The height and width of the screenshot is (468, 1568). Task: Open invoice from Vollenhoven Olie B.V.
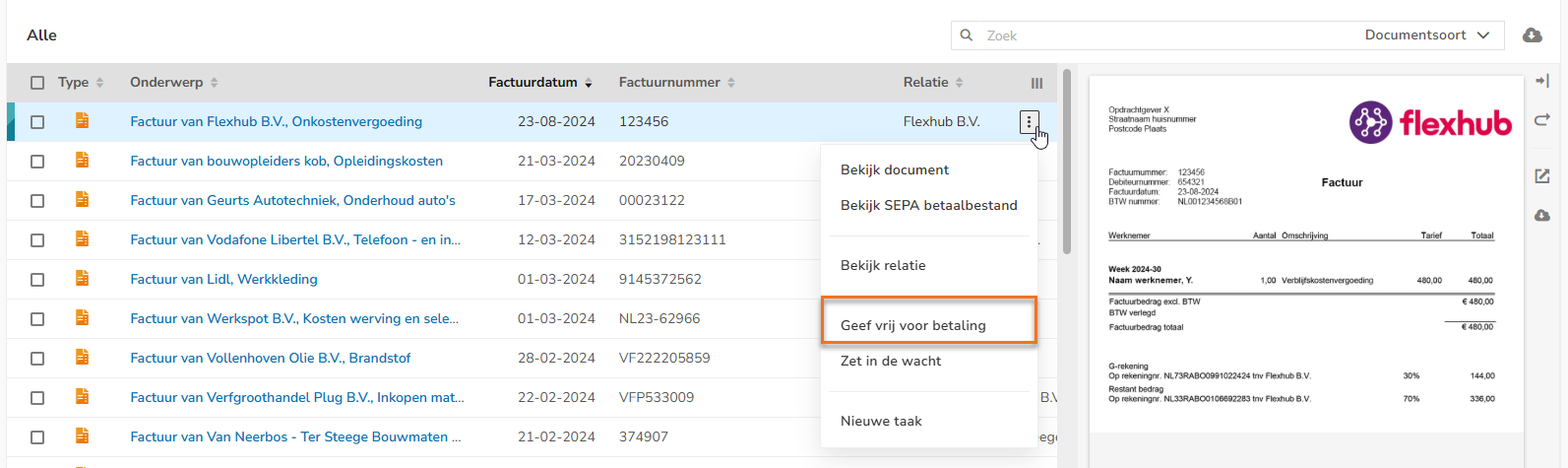click(x=271, y=358)
